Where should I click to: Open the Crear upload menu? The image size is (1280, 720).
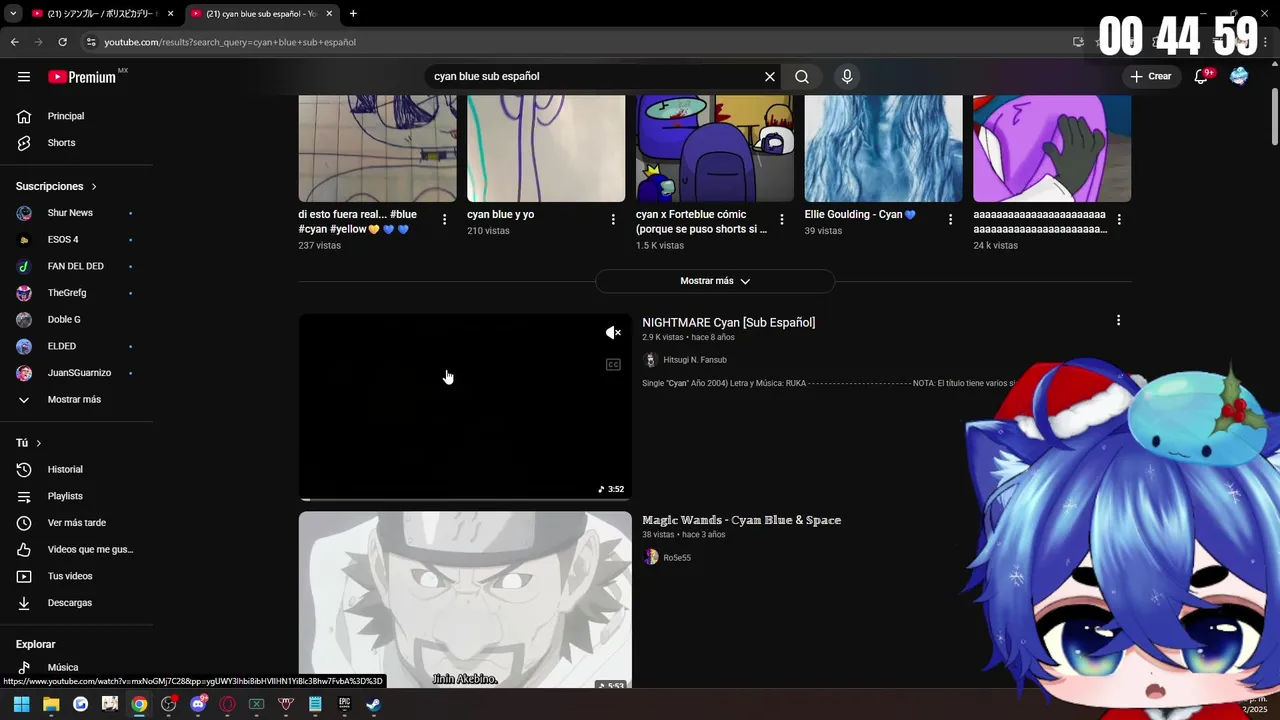coord(1151,77)
